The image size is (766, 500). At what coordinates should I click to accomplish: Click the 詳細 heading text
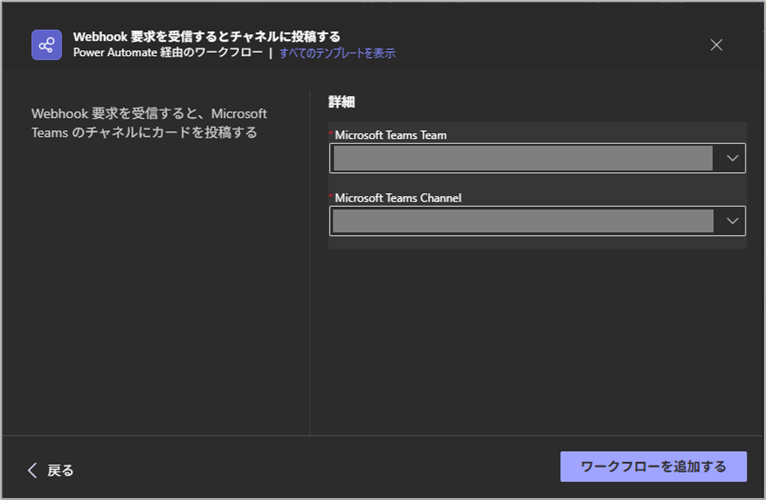[x=341, y=102]
